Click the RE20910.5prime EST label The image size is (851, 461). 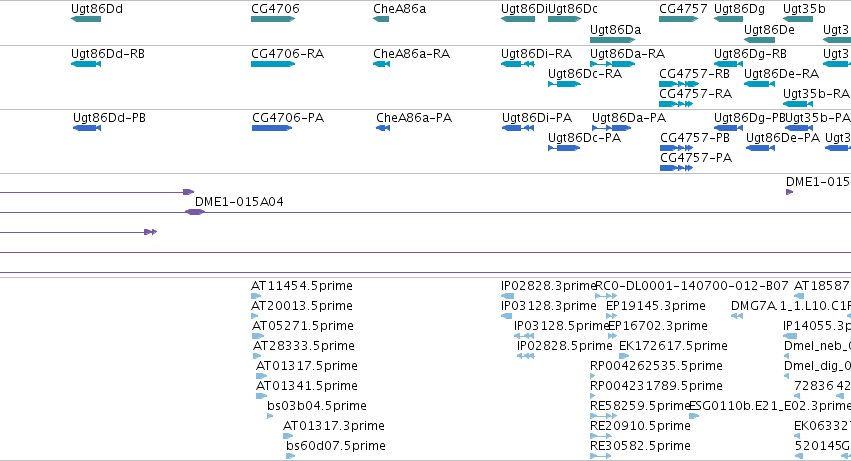(640, 426)
